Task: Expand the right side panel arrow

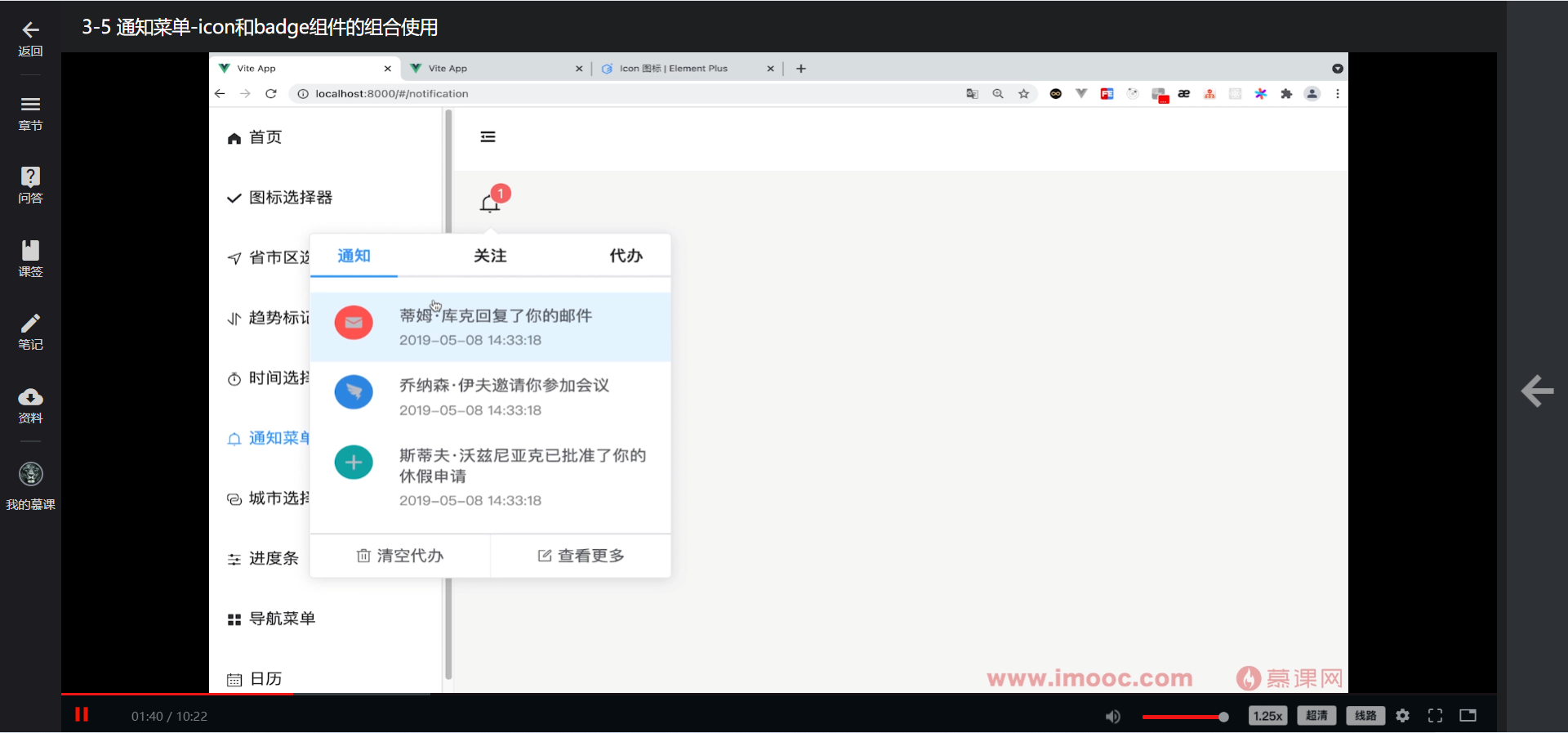Action: 1537,391
